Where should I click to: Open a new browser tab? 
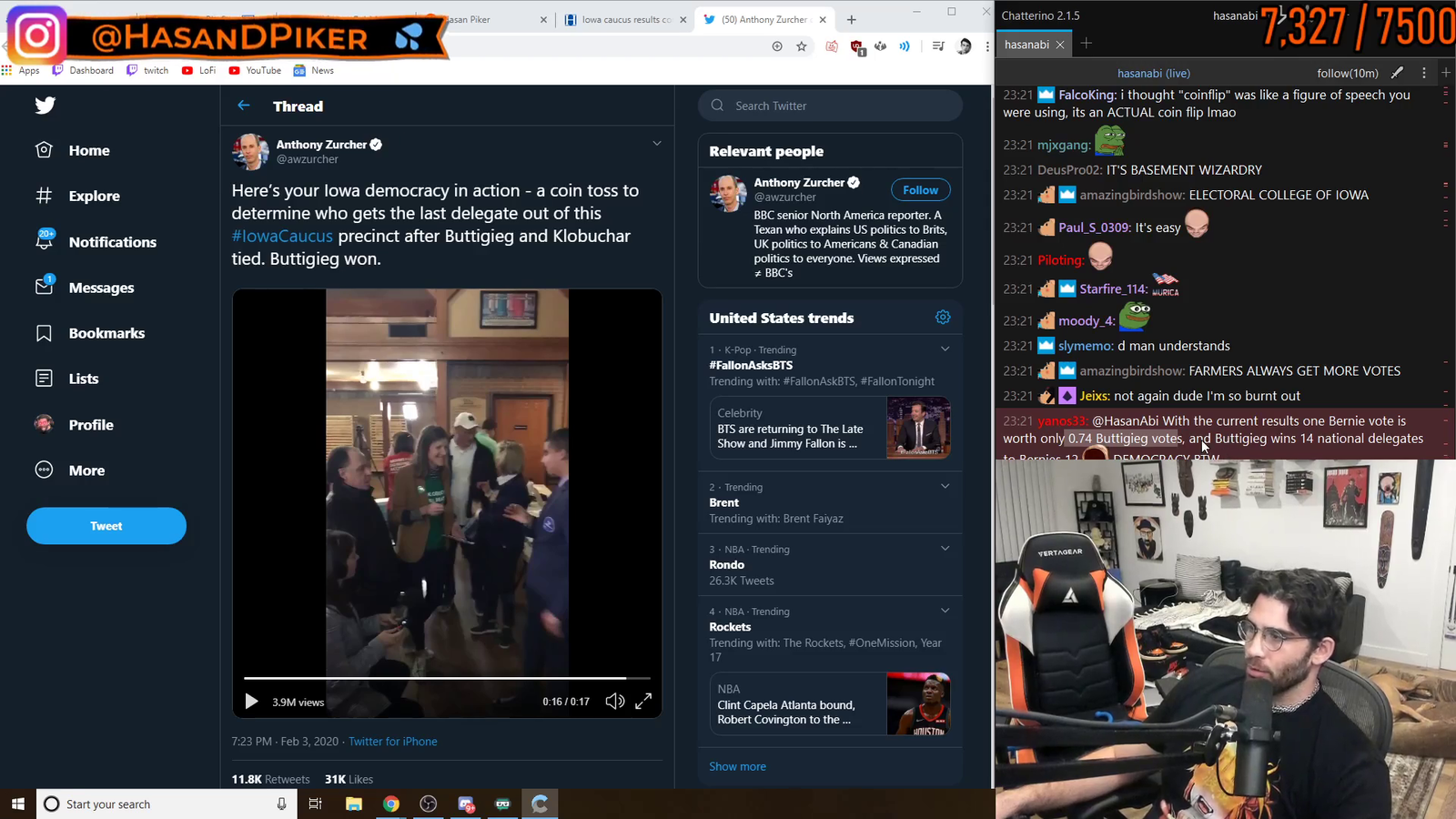[852, 19]
